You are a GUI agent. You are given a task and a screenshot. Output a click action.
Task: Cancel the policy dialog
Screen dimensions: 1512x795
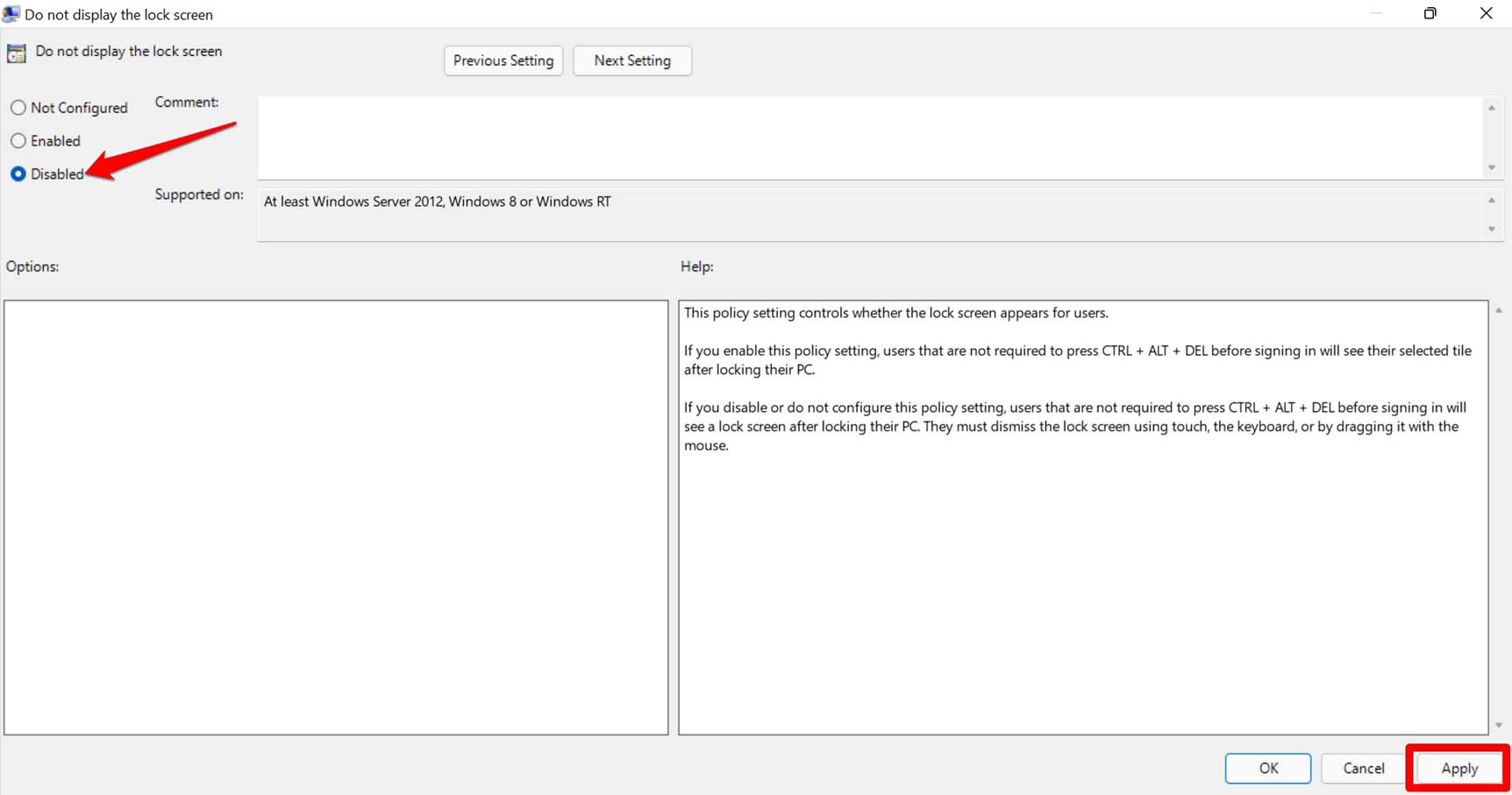1364,769
